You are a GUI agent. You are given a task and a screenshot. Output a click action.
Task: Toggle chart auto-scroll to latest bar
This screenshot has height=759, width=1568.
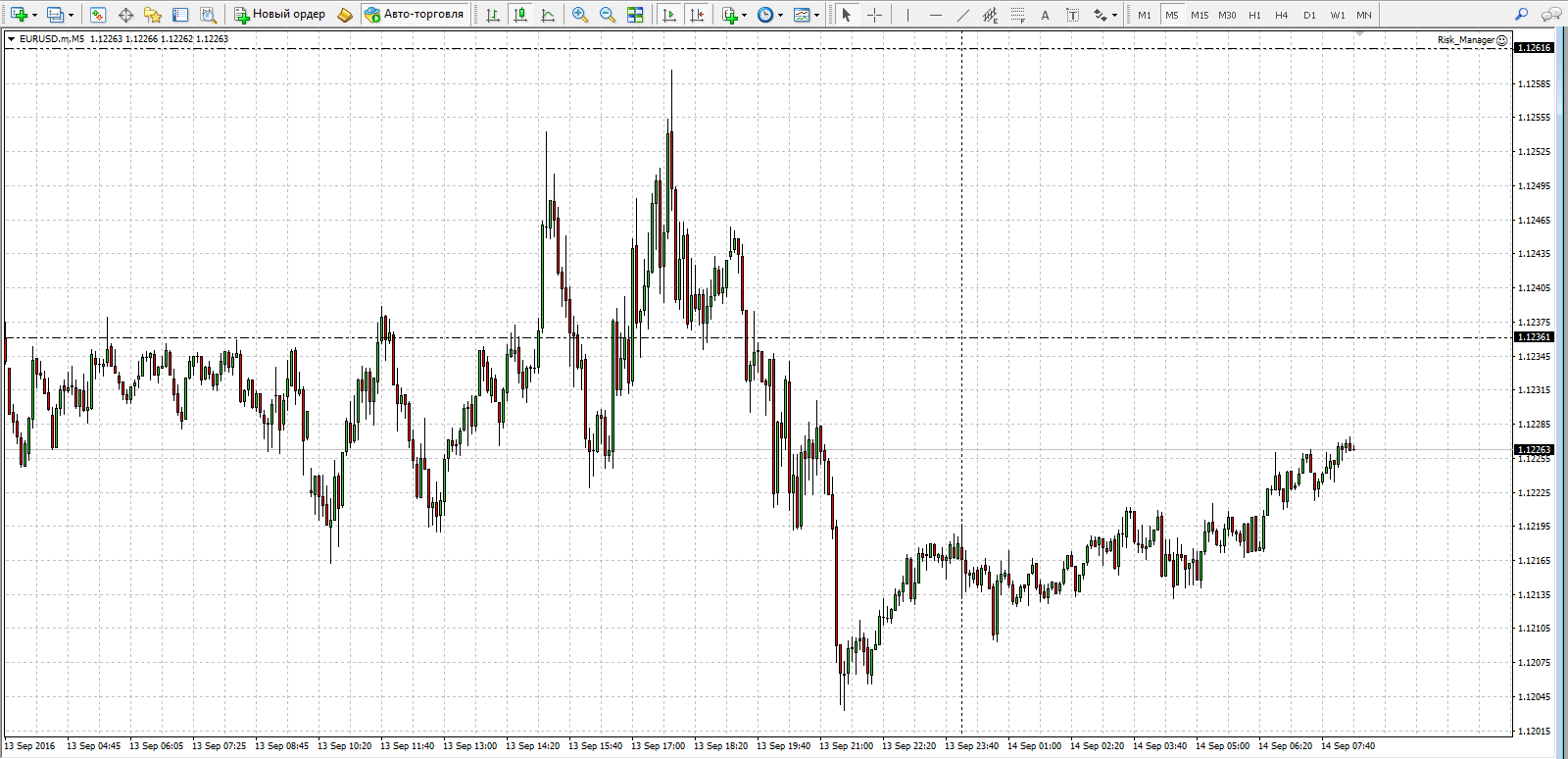pos(669,15)
